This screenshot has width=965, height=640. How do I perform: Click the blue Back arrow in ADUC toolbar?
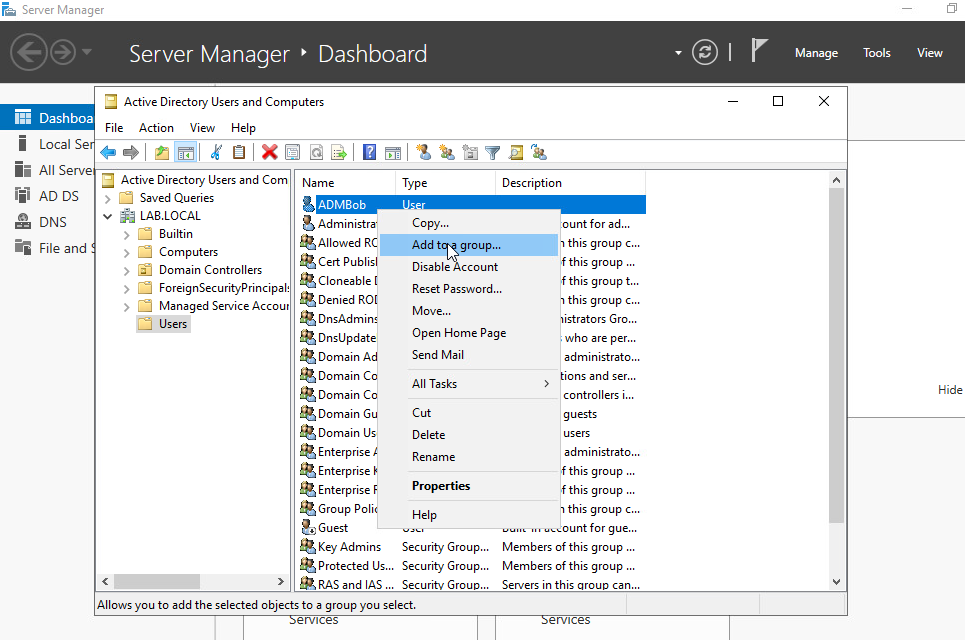point(108,153)
